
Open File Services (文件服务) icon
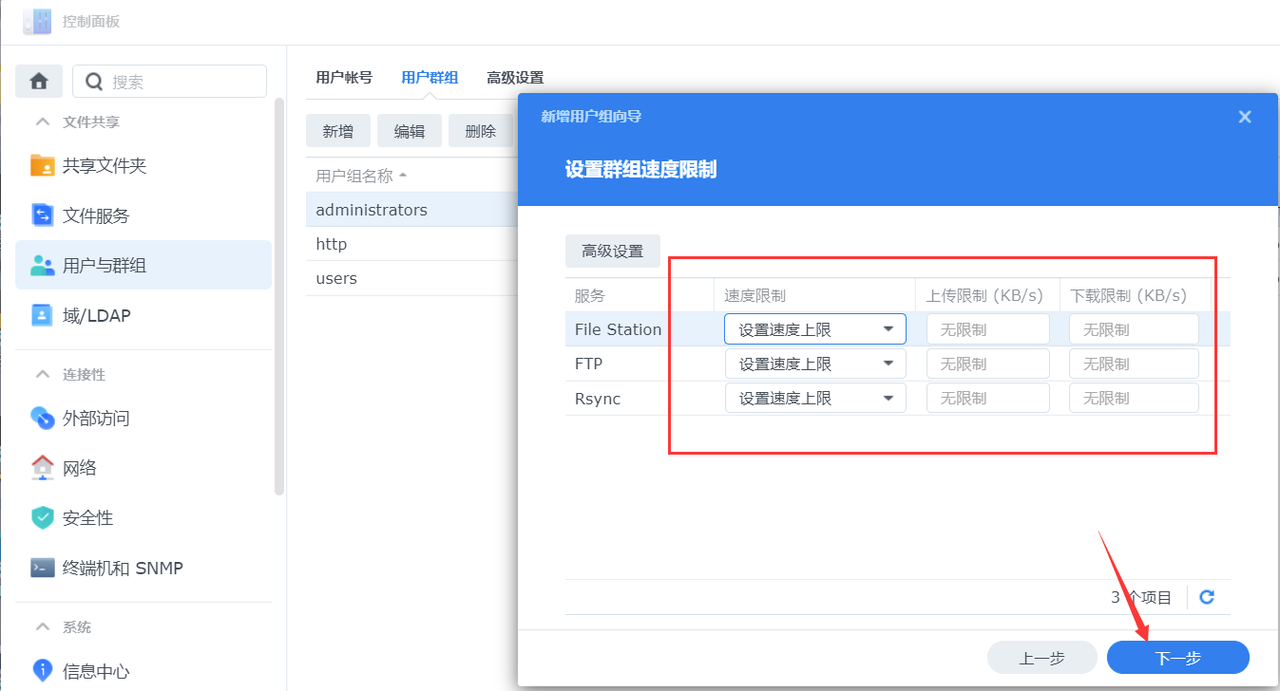tap(43, 216)
